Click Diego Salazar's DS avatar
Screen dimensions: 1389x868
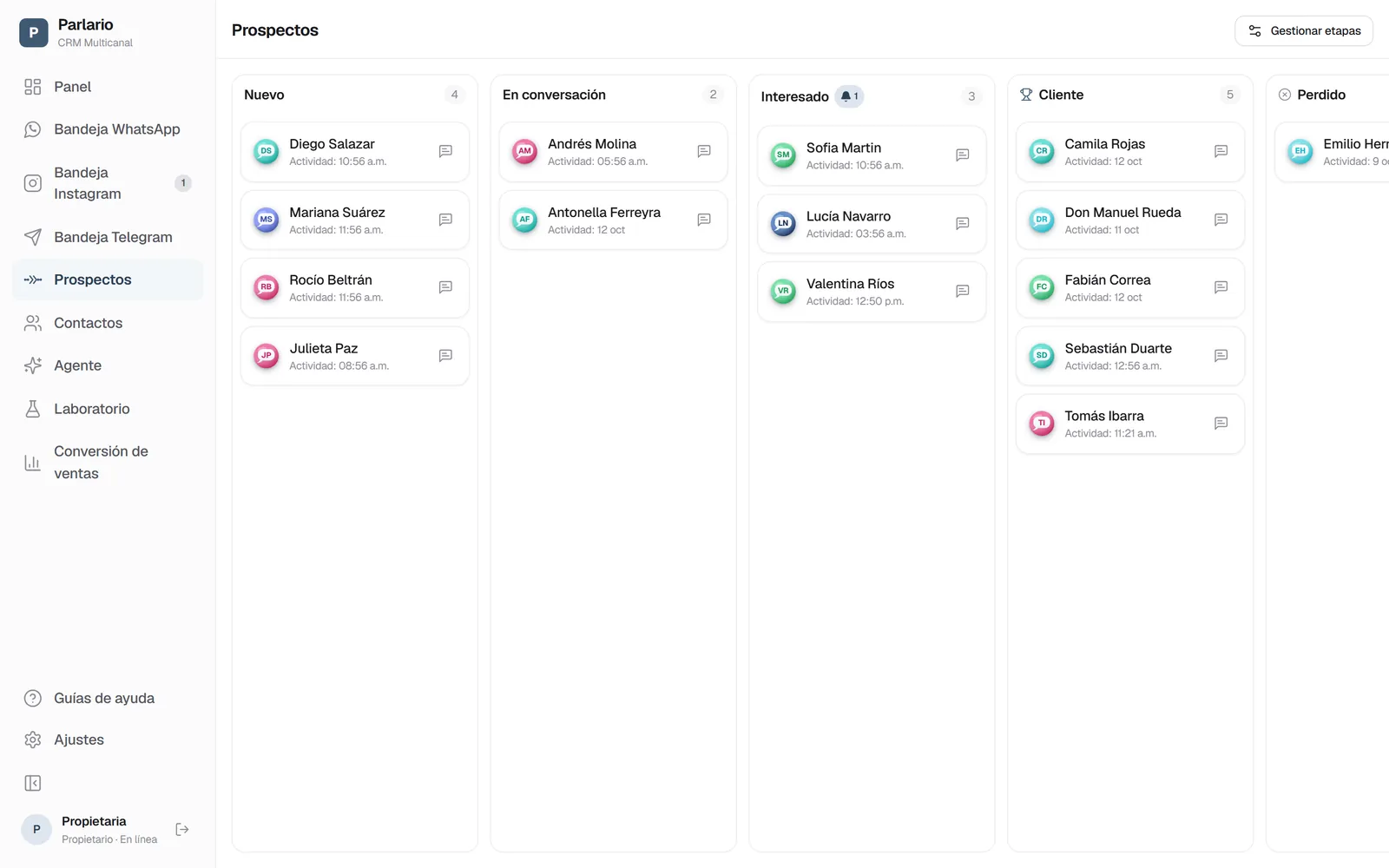click(x=267, y=151)
